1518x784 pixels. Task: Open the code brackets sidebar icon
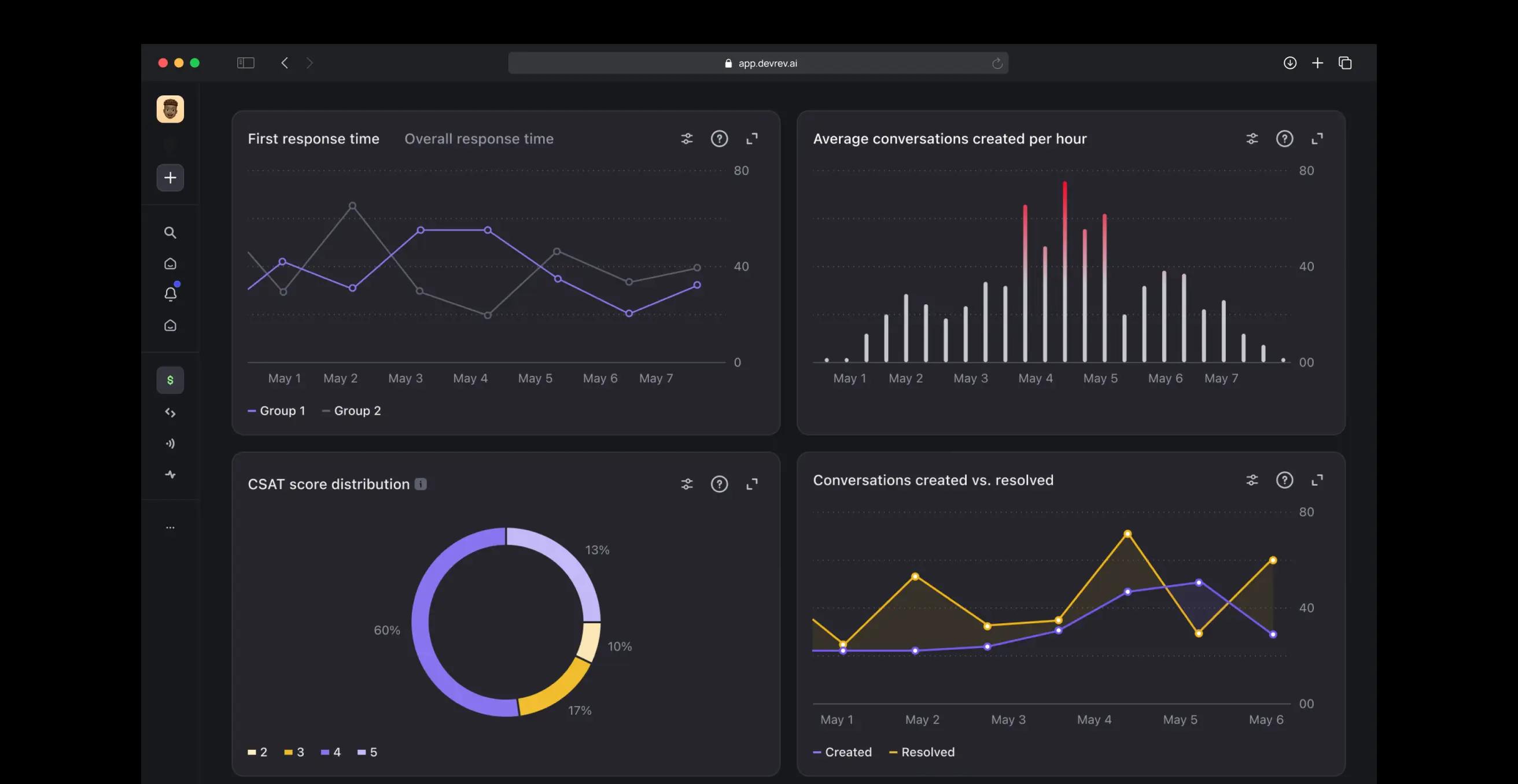click(x=170, y=412)
